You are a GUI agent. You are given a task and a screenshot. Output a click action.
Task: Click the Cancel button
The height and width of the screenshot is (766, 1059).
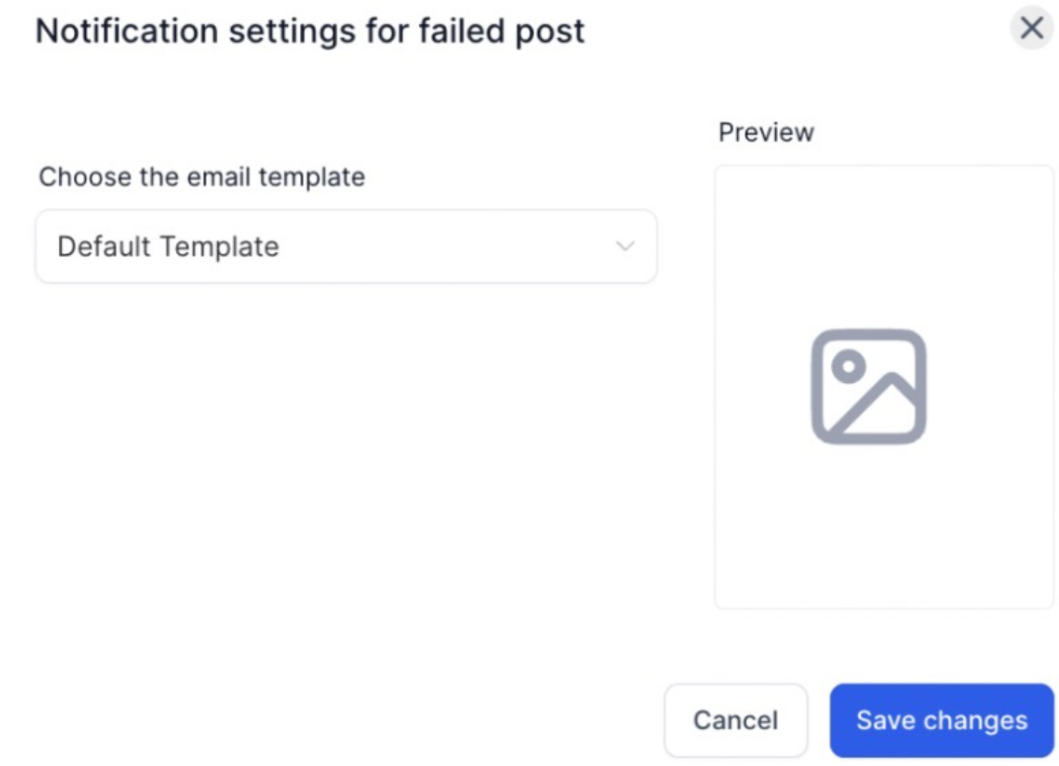(735, 720)
